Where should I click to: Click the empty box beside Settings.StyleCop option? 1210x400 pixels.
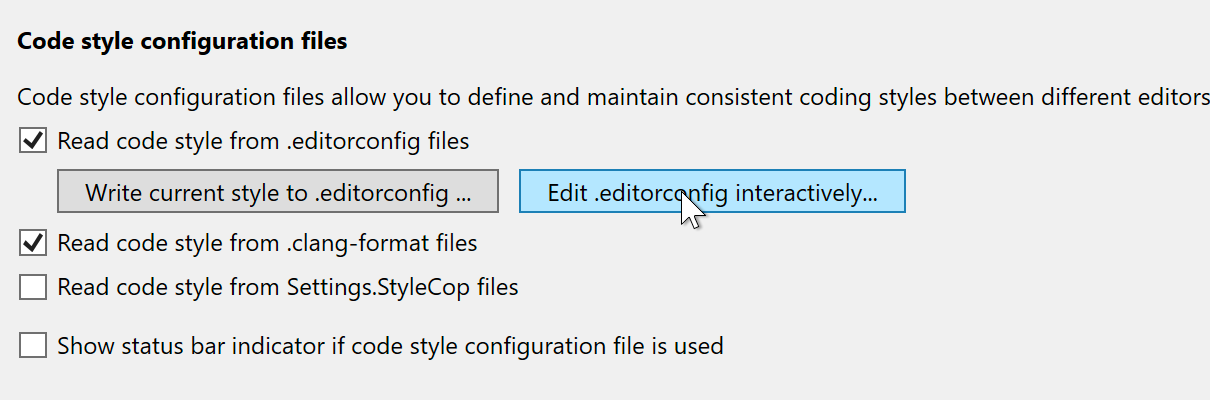(x=33, y=288)
